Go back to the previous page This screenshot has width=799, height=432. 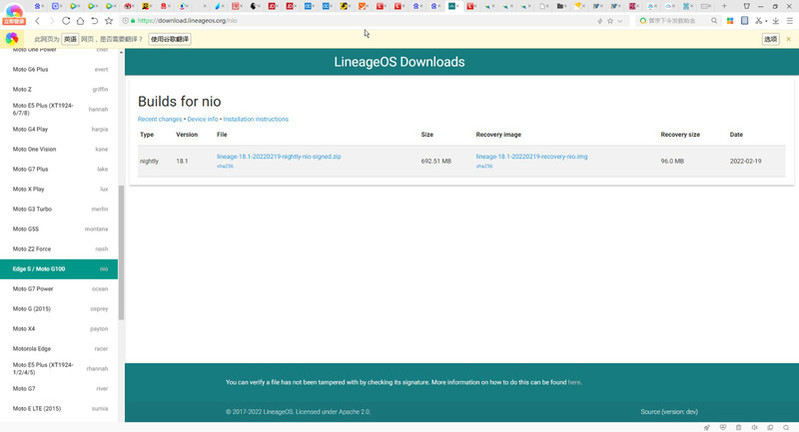pos(37,21)
